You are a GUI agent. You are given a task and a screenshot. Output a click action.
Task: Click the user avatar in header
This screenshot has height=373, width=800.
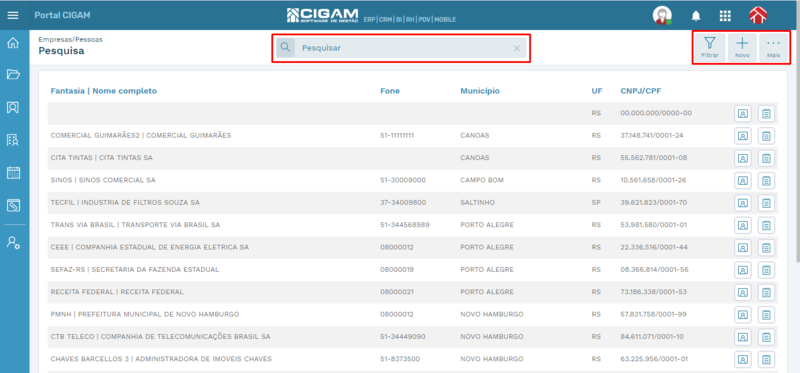(662, 16)
